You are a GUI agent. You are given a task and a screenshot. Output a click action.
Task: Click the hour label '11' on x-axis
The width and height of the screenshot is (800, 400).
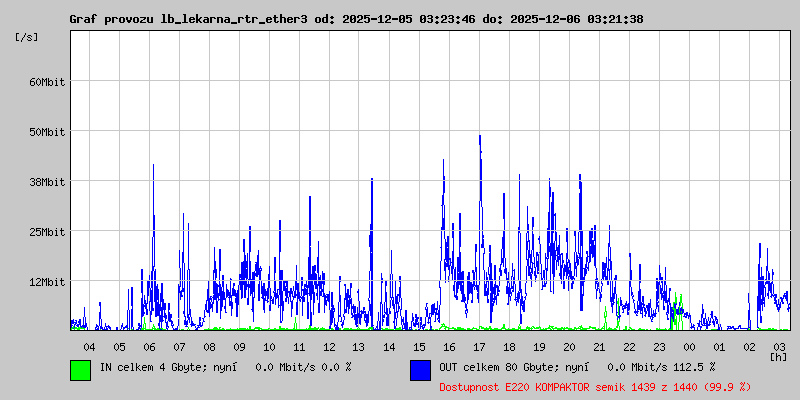point(299,347)
